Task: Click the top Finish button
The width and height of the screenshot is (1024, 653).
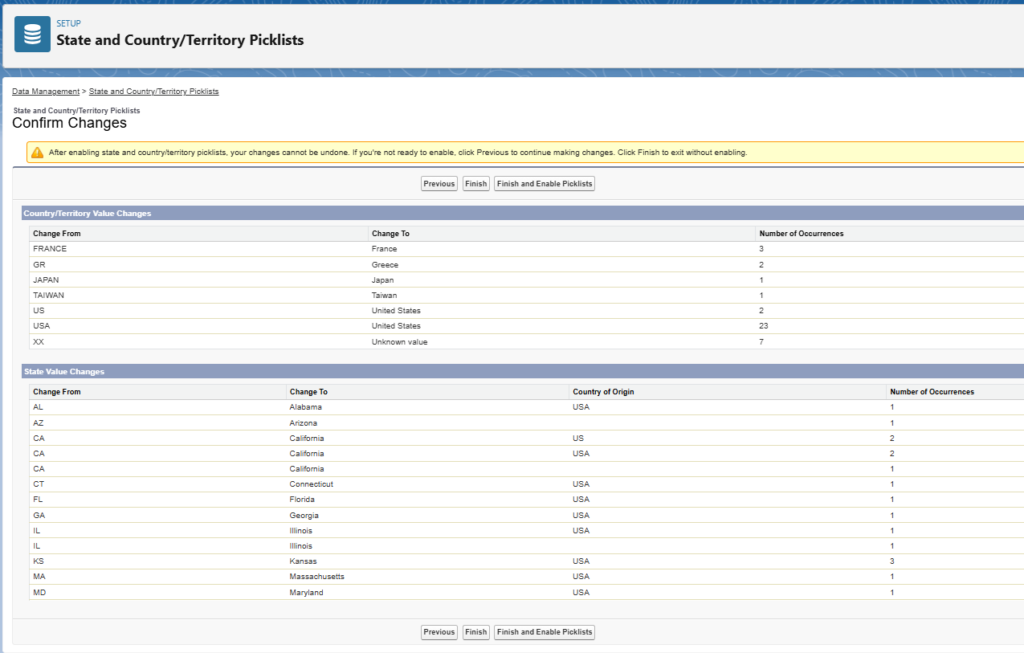Action: tap(475, 184)
